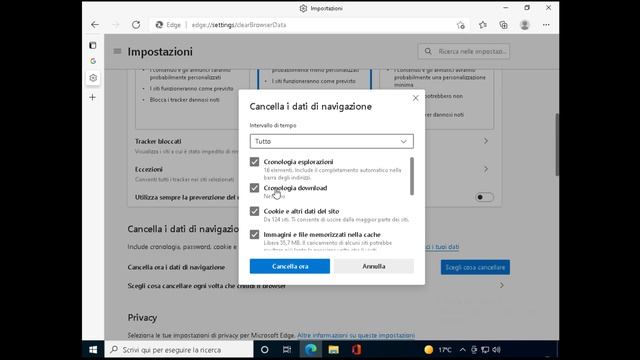This screenshot has height=360, width=640.
Task: Close the Cancella i dati dialog
Action: click(416, 98)
